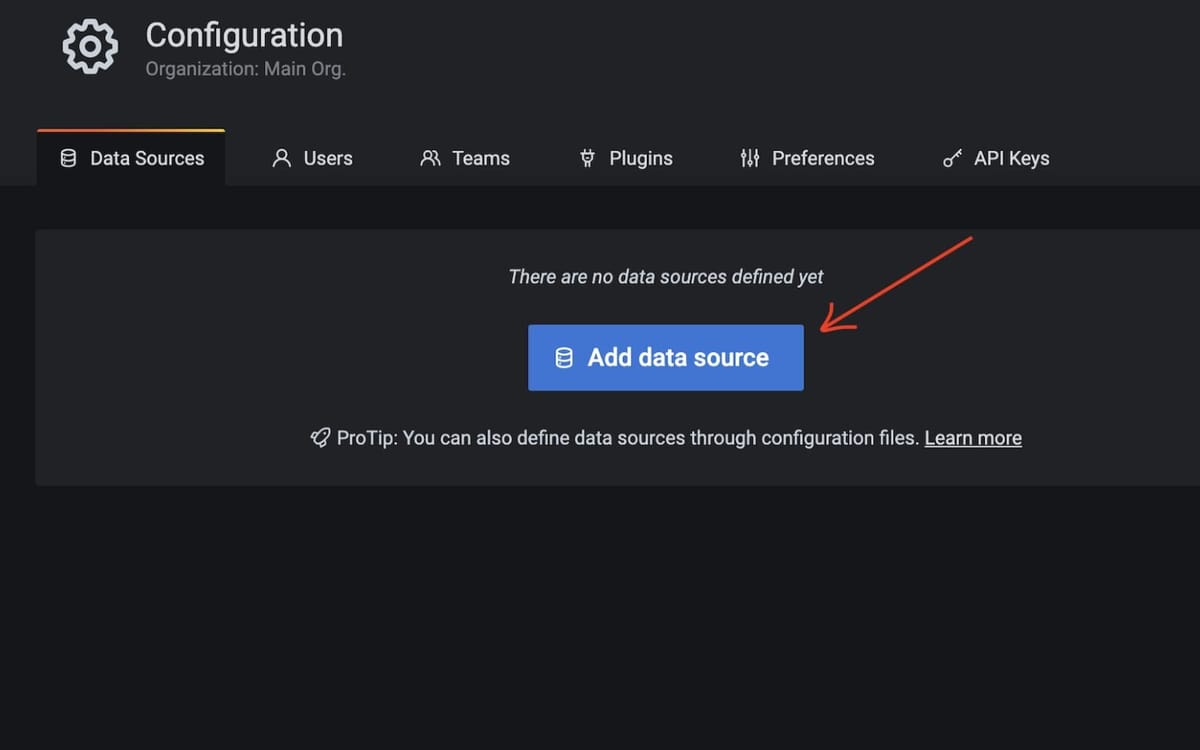Click the database icon inside Add data source button
Image resolution: width=1200 pixels, height=750 pixels.
pos(564,357)
